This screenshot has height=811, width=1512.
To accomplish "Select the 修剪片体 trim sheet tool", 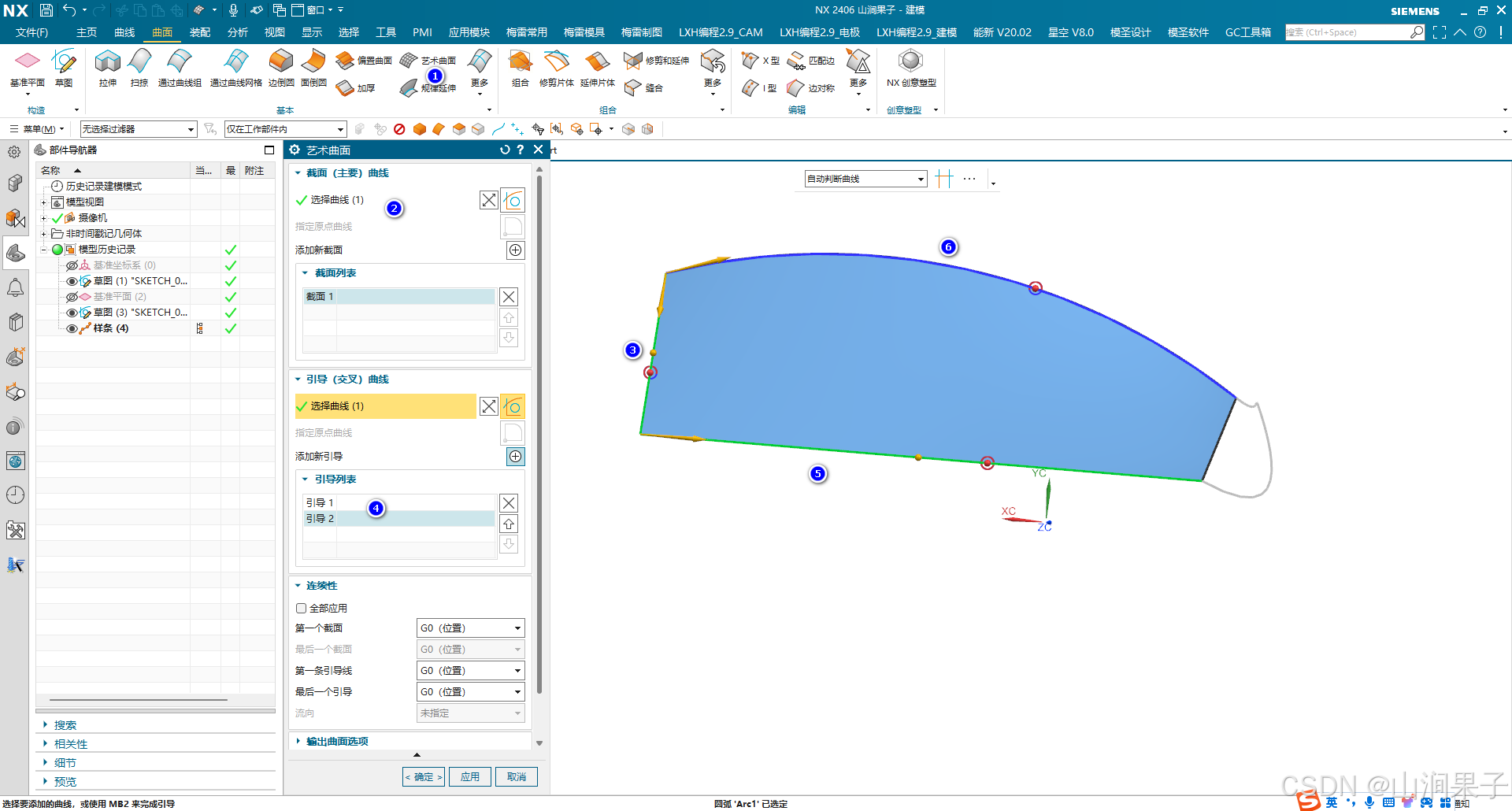I will (556, 69).
